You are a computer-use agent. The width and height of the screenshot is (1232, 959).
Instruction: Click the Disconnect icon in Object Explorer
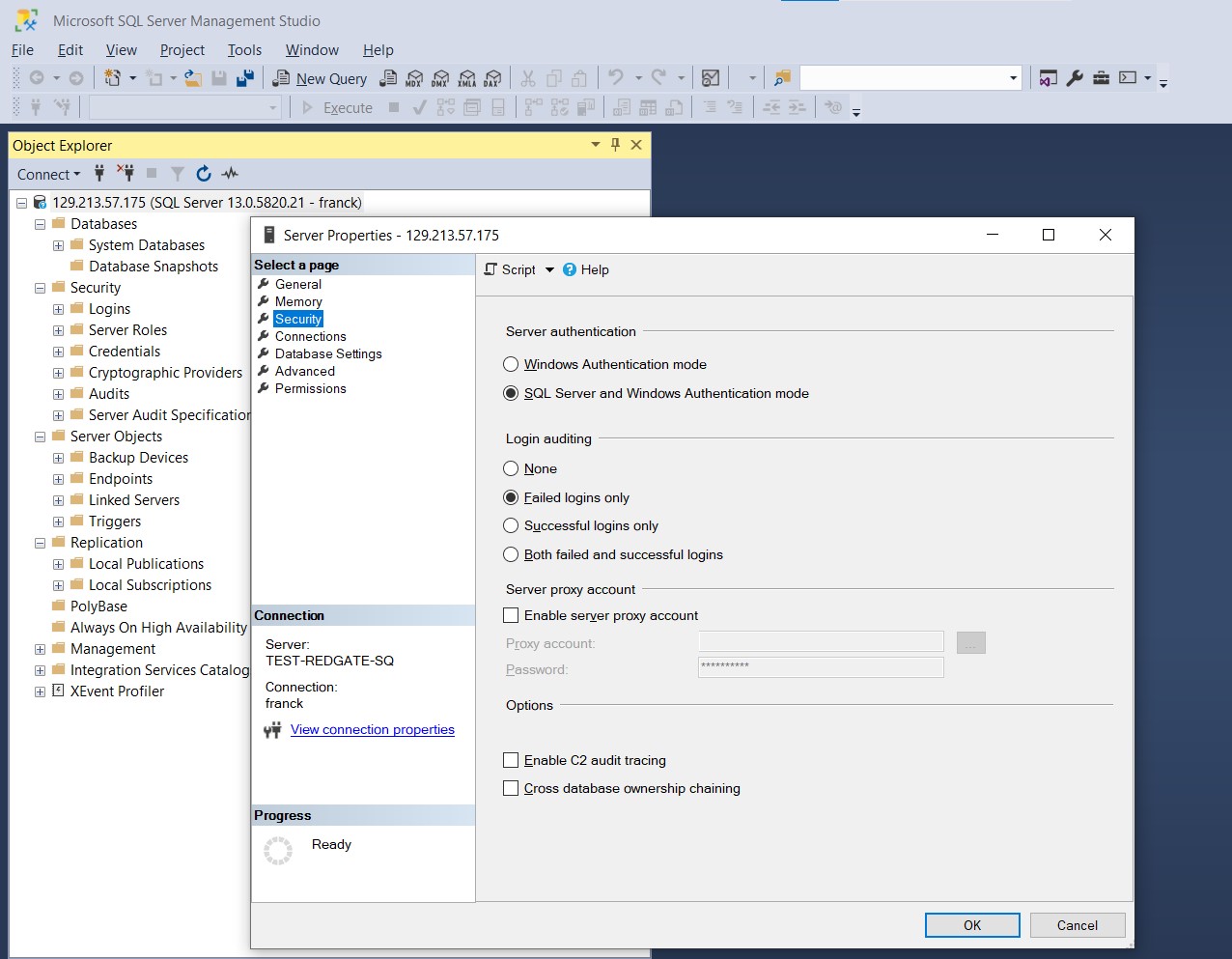[x=126, y=174]
